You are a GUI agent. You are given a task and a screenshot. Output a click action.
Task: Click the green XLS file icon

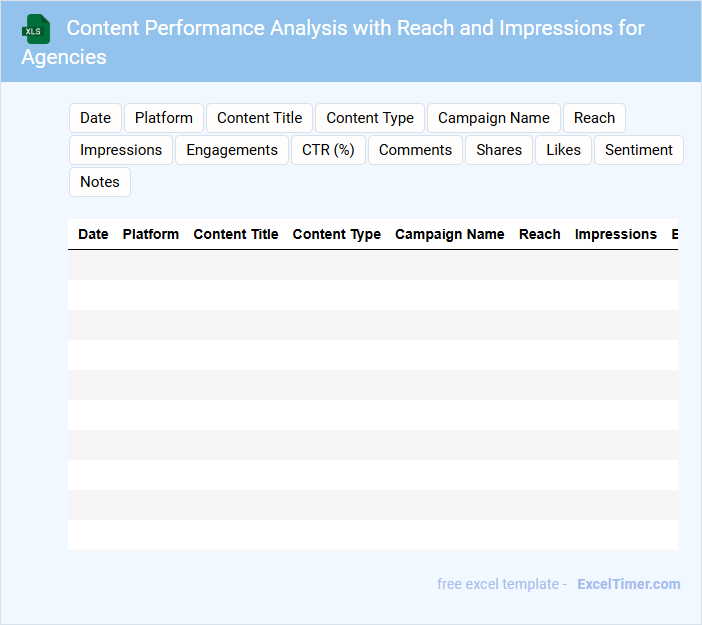pos(36,29)
